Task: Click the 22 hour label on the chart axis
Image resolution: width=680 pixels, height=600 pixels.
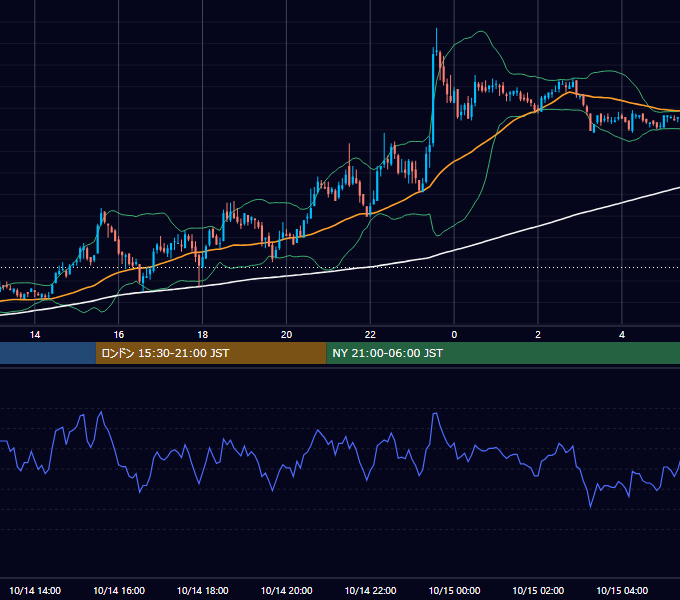Action: click(x=370, y=335)
